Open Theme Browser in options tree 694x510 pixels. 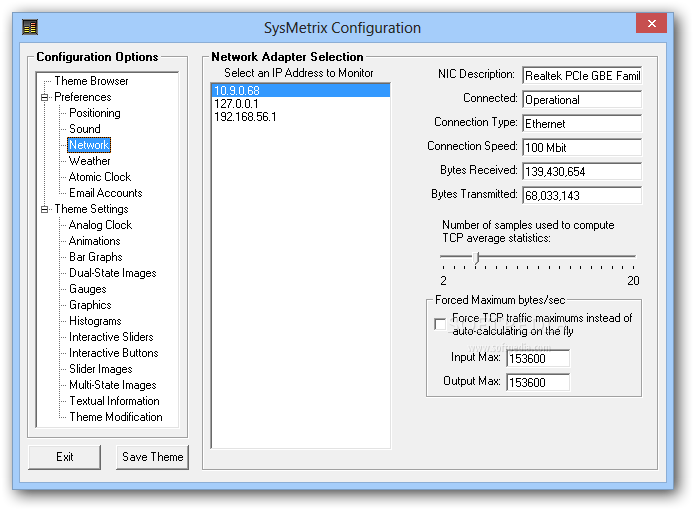pos(91,81)
